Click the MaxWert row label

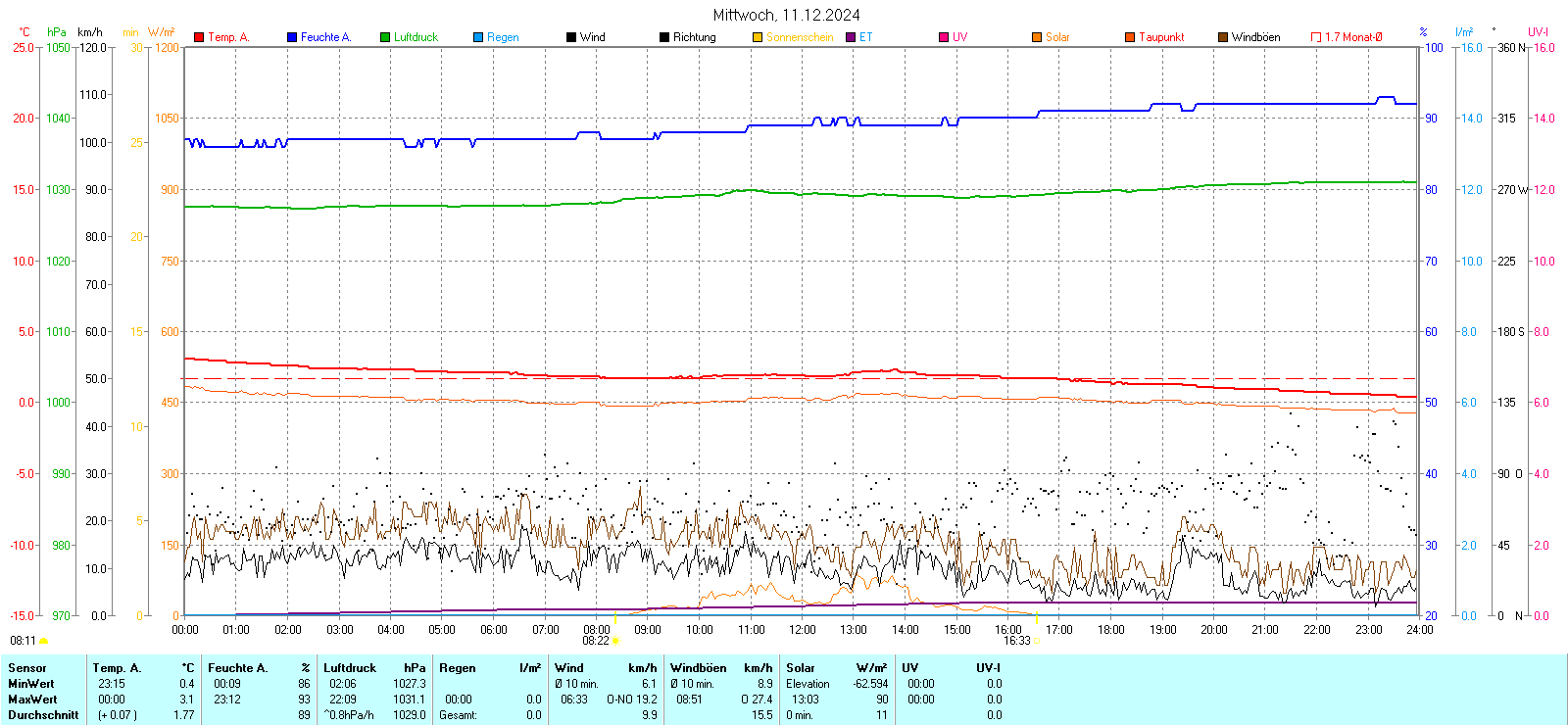(x=32, y=700)
